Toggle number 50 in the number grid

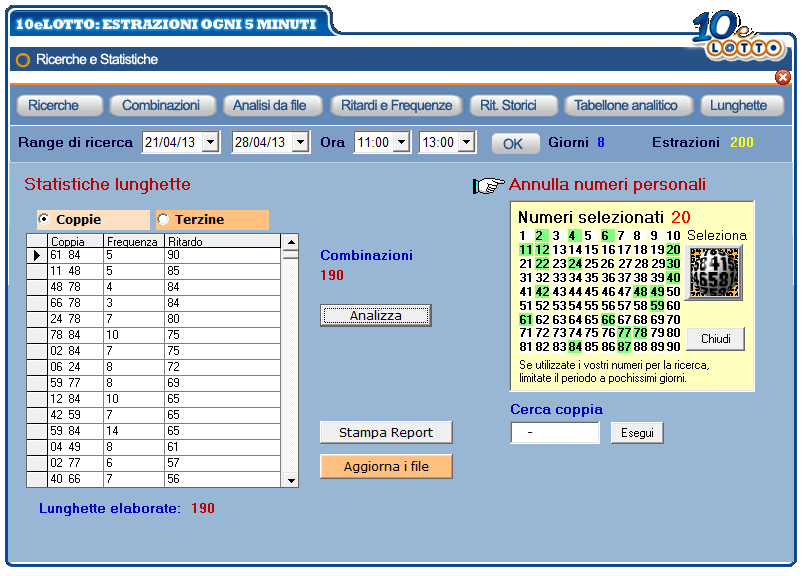[673, 292]
